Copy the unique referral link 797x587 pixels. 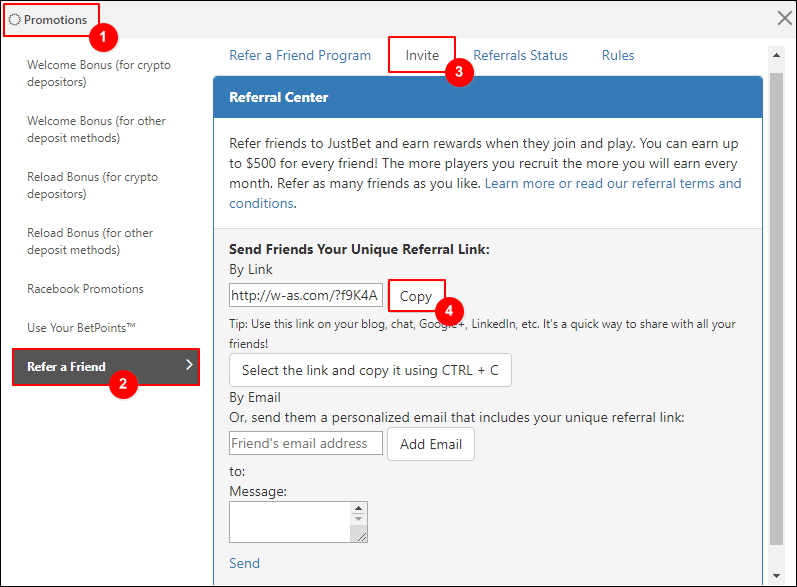(x=416, y=296)
